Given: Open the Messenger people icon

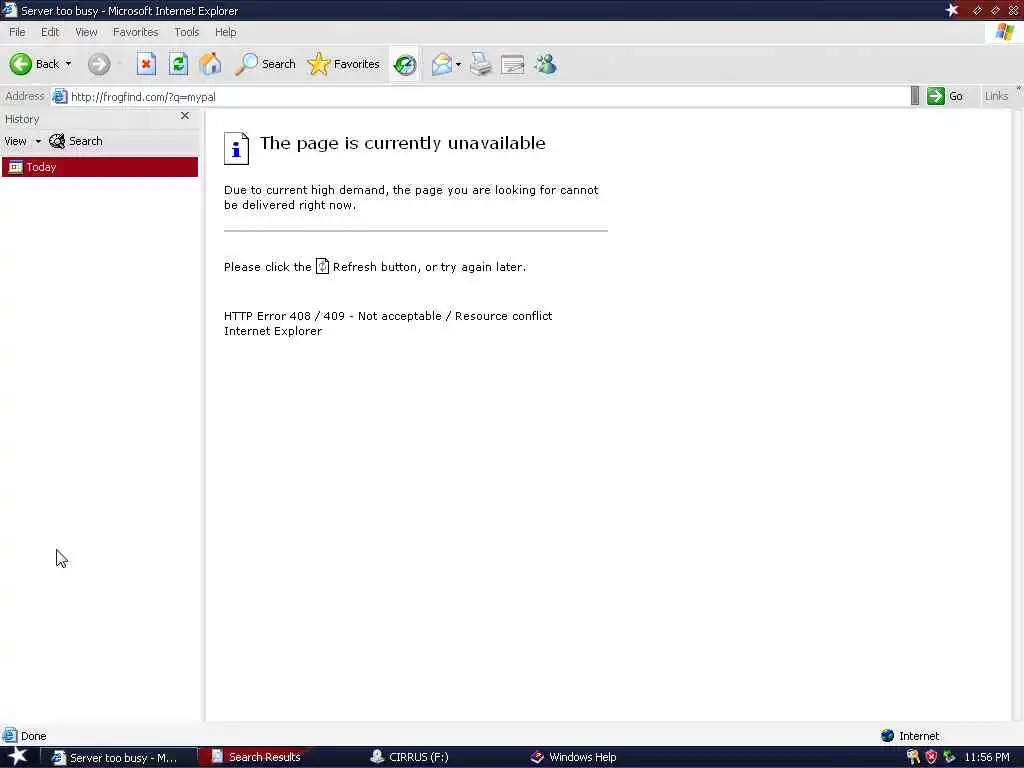Looking at the screenshot, I should (x=545, y=64).
